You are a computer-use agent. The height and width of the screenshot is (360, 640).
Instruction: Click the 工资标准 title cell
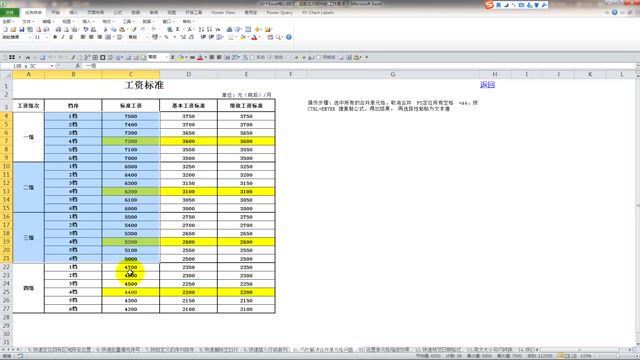[144, 85]
